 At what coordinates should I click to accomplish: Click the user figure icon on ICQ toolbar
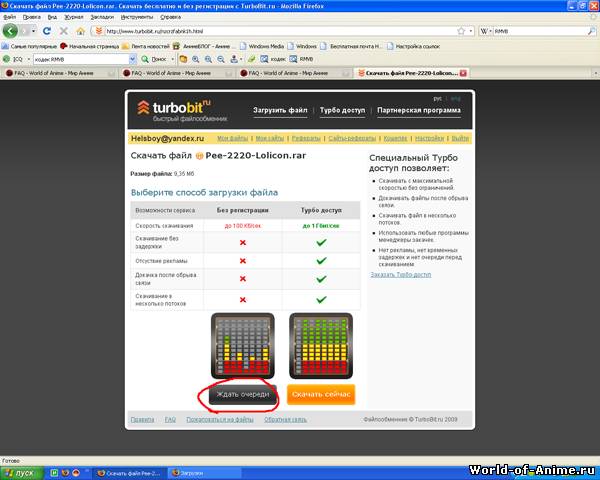(234, 59)
